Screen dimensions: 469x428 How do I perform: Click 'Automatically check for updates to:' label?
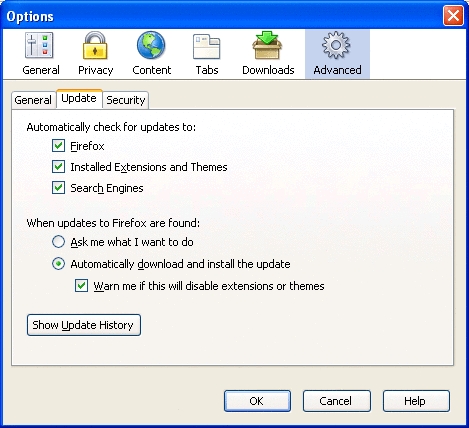click(x=111, y=127)
